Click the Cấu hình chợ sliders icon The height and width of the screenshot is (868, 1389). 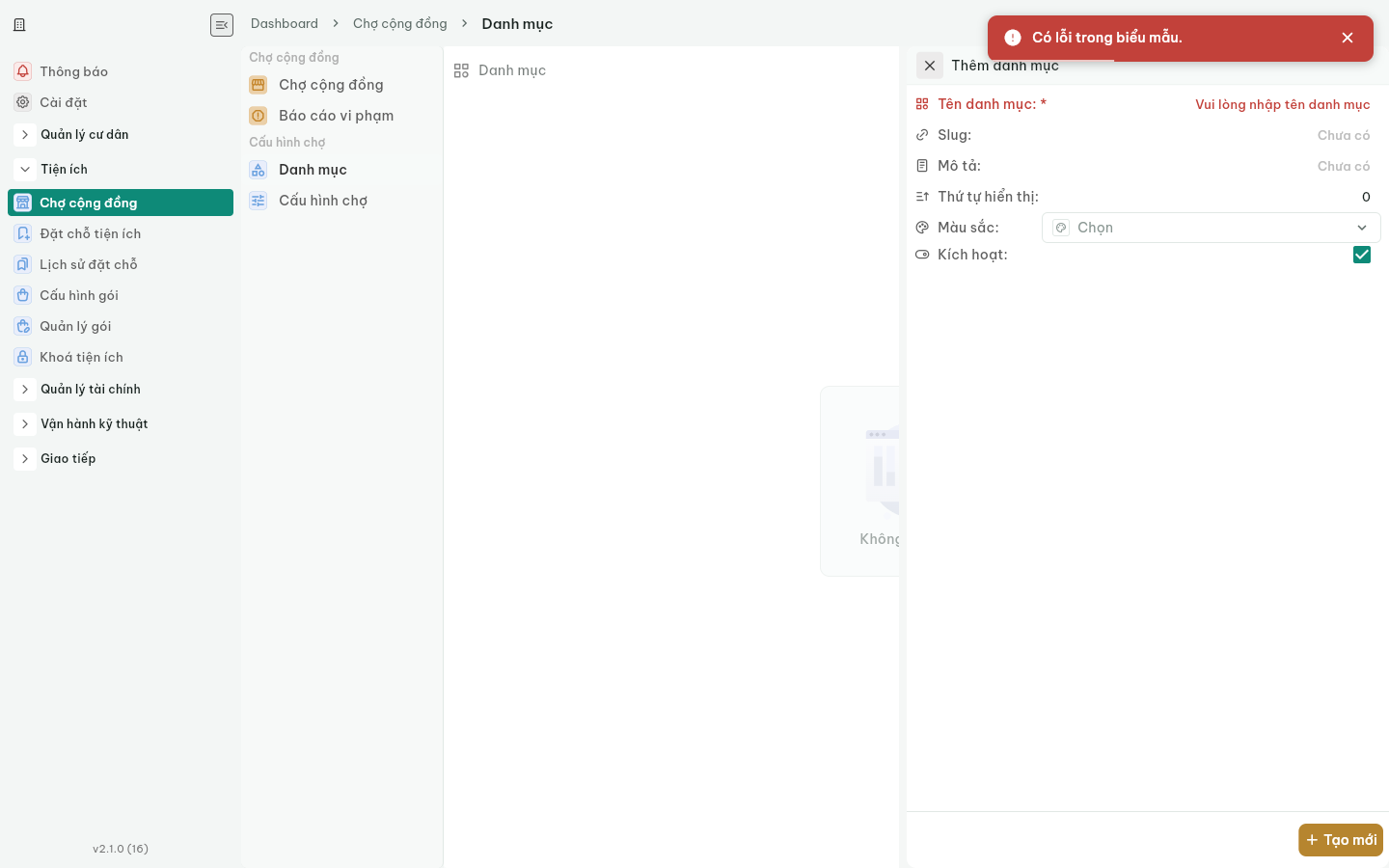click(x=259, y=201)
